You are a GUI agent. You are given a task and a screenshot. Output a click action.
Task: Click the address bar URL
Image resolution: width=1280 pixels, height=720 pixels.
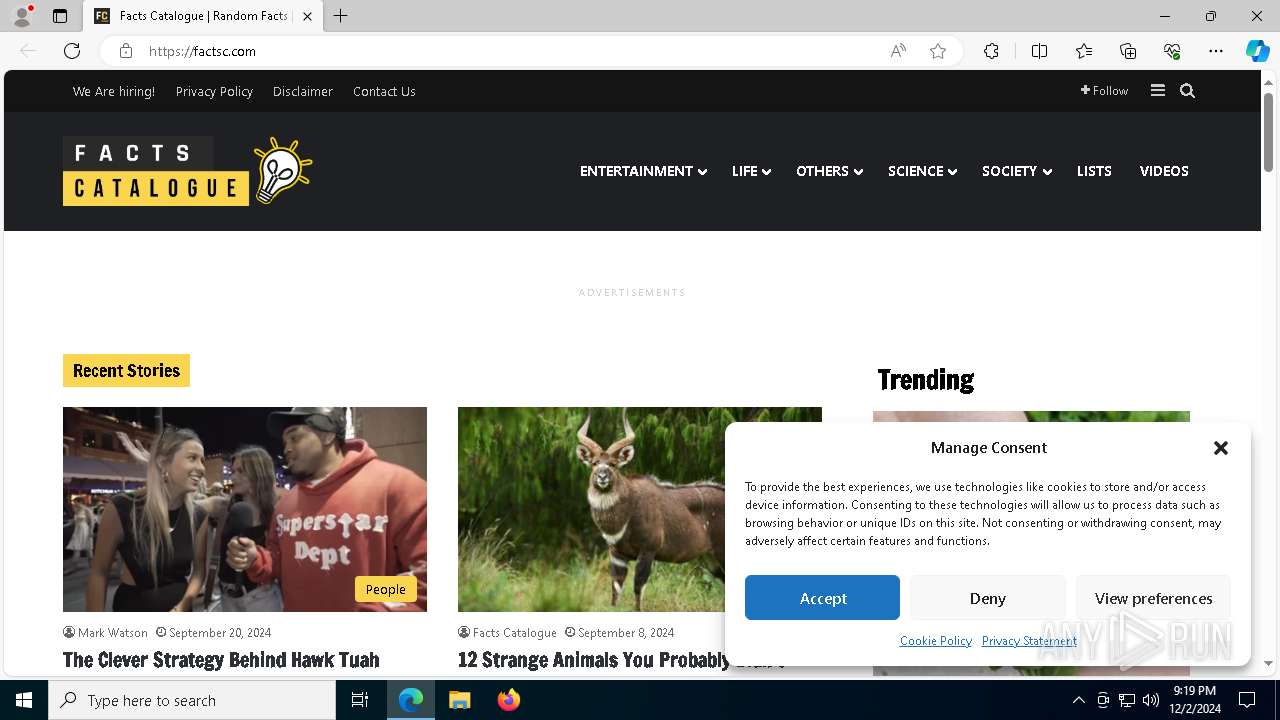tap(202, 51)
